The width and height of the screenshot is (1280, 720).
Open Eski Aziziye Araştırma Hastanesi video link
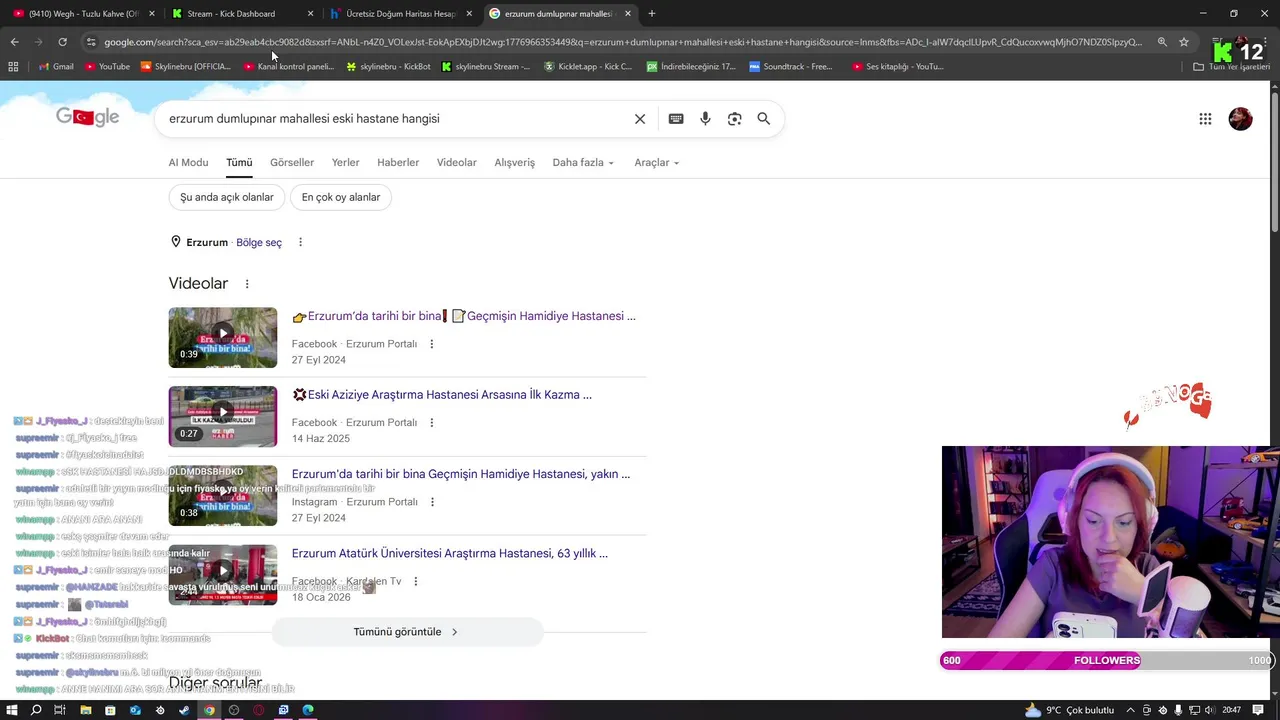coord(442,395)
